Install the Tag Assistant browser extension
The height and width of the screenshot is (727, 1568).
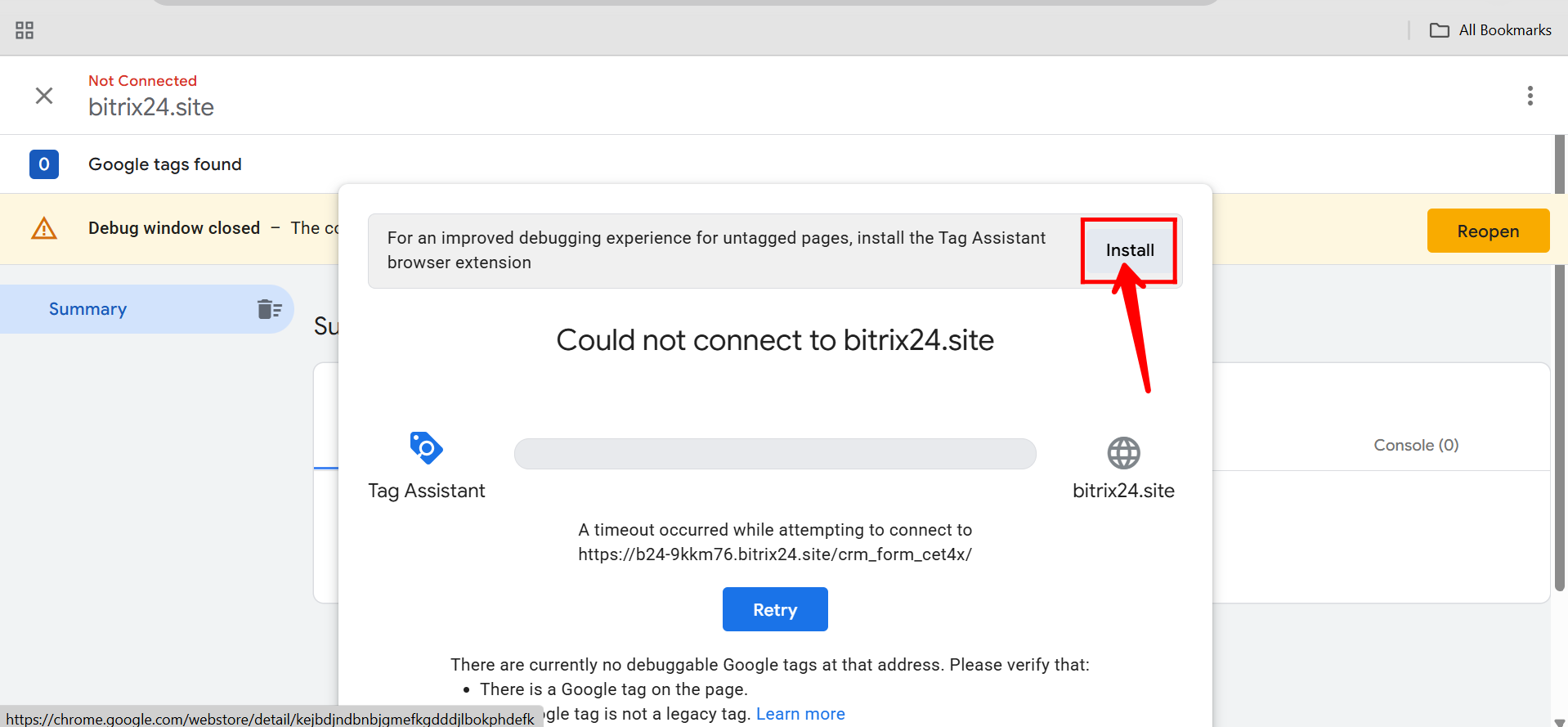coord(1130,250)
